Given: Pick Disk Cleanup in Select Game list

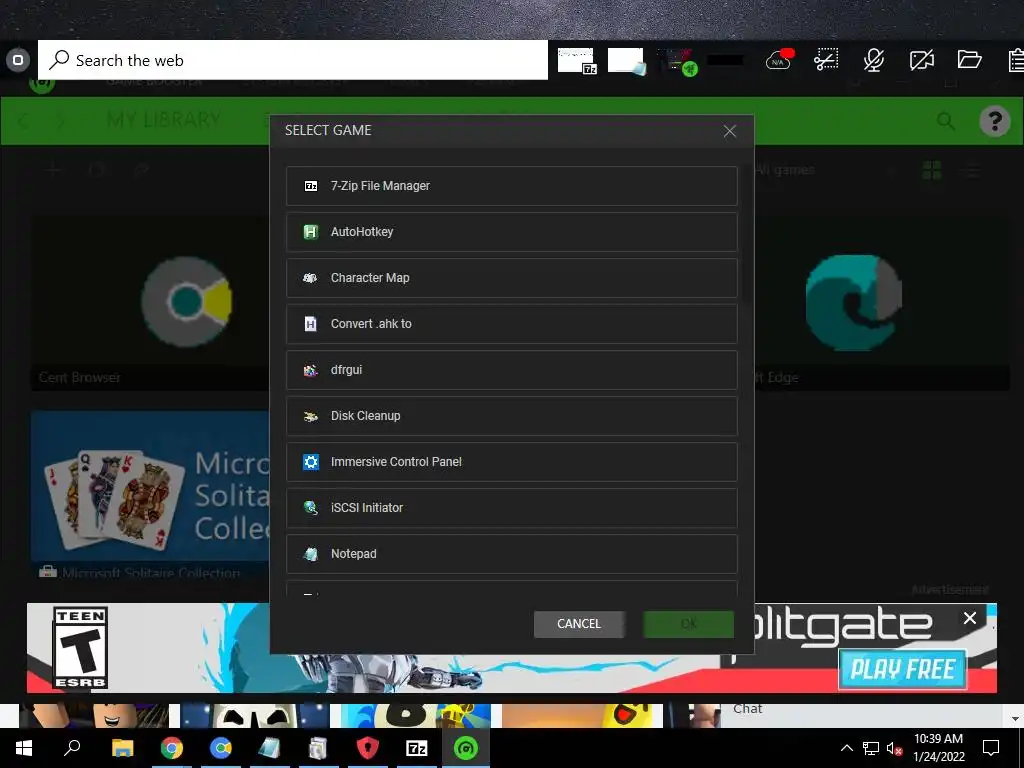Looking at the screenshot, I should pyautogui.click(x=511, y=416).
